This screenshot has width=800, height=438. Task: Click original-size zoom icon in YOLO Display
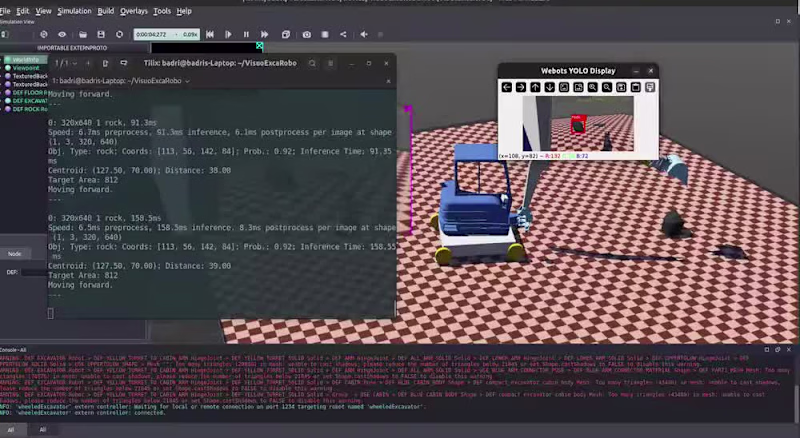pos(564,87)
